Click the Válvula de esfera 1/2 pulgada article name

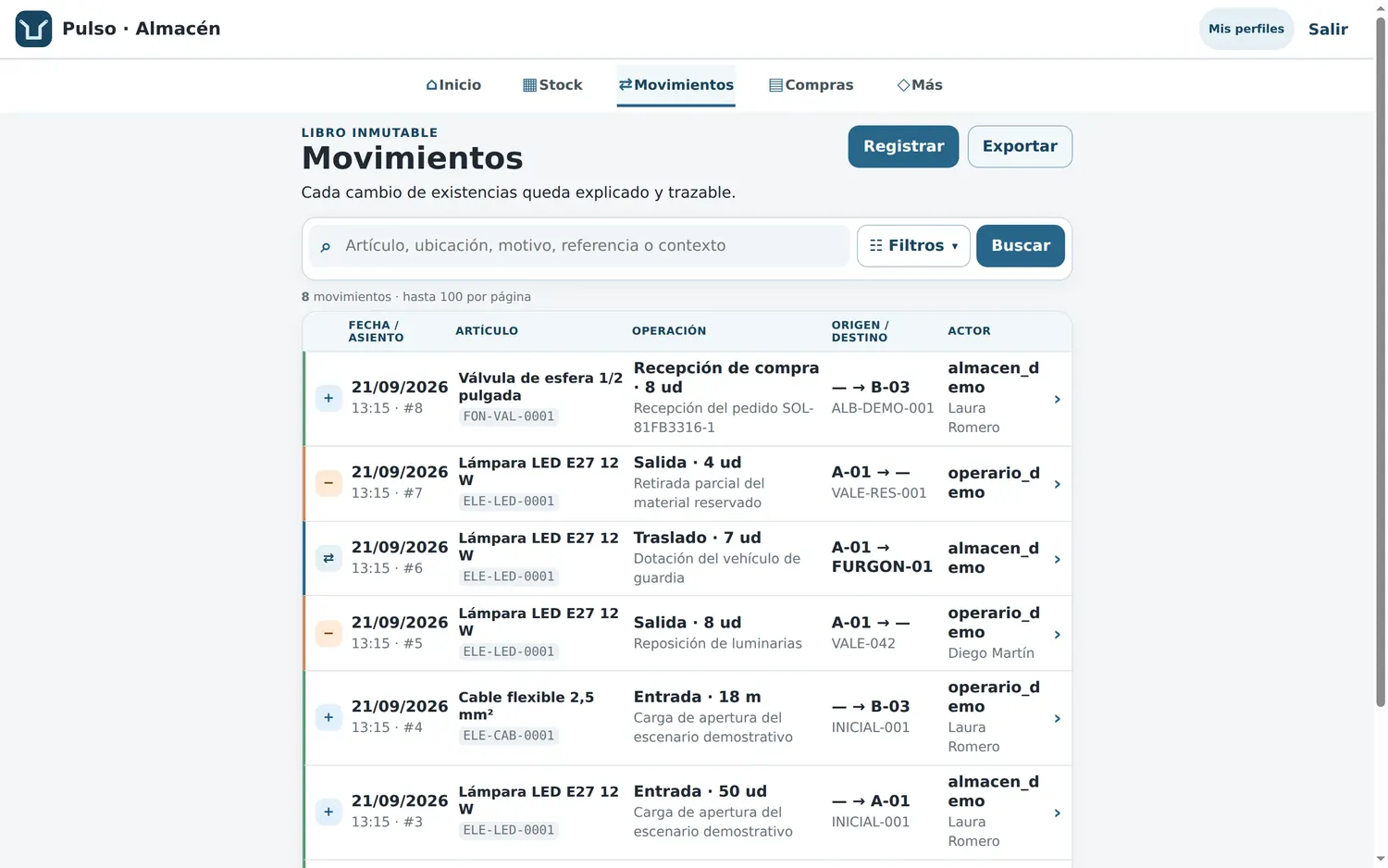click(x=540, y=387)
